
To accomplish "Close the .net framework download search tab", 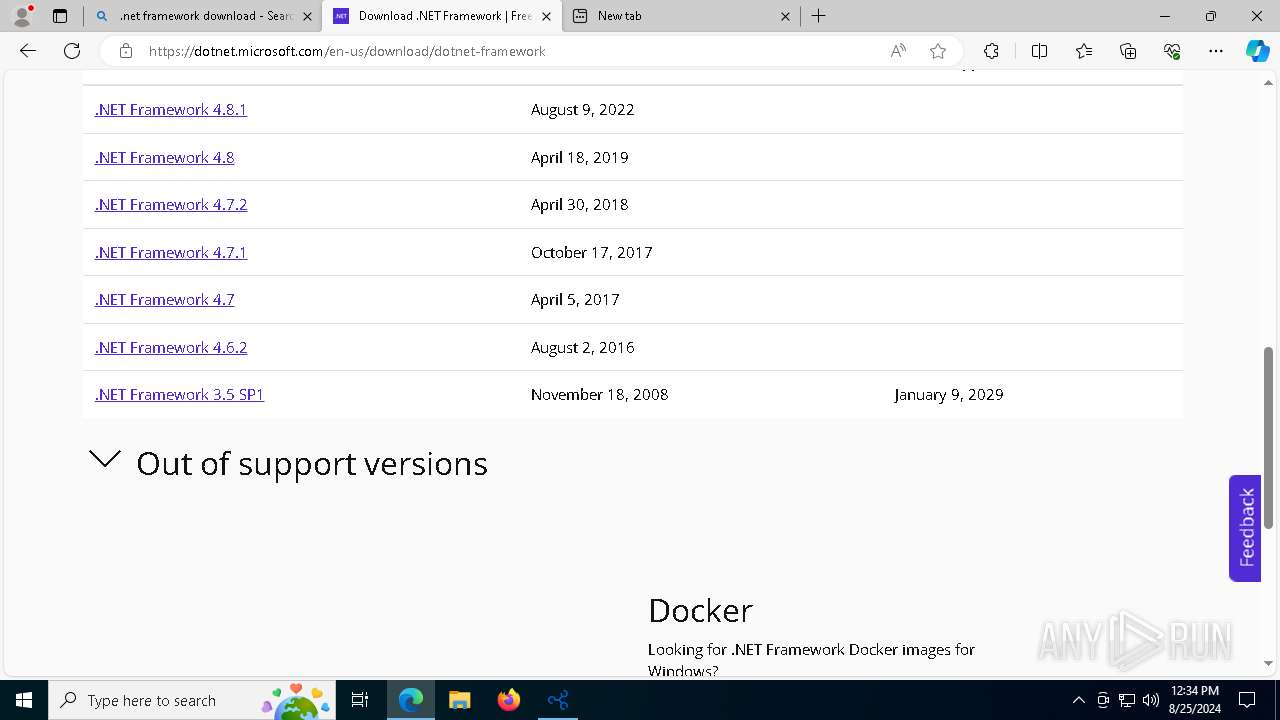I will [x=307, y=16].
